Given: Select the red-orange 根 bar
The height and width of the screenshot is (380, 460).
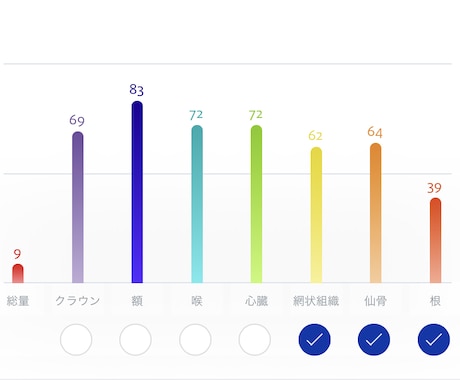Looking at the screenshot, I should (435, 240).
